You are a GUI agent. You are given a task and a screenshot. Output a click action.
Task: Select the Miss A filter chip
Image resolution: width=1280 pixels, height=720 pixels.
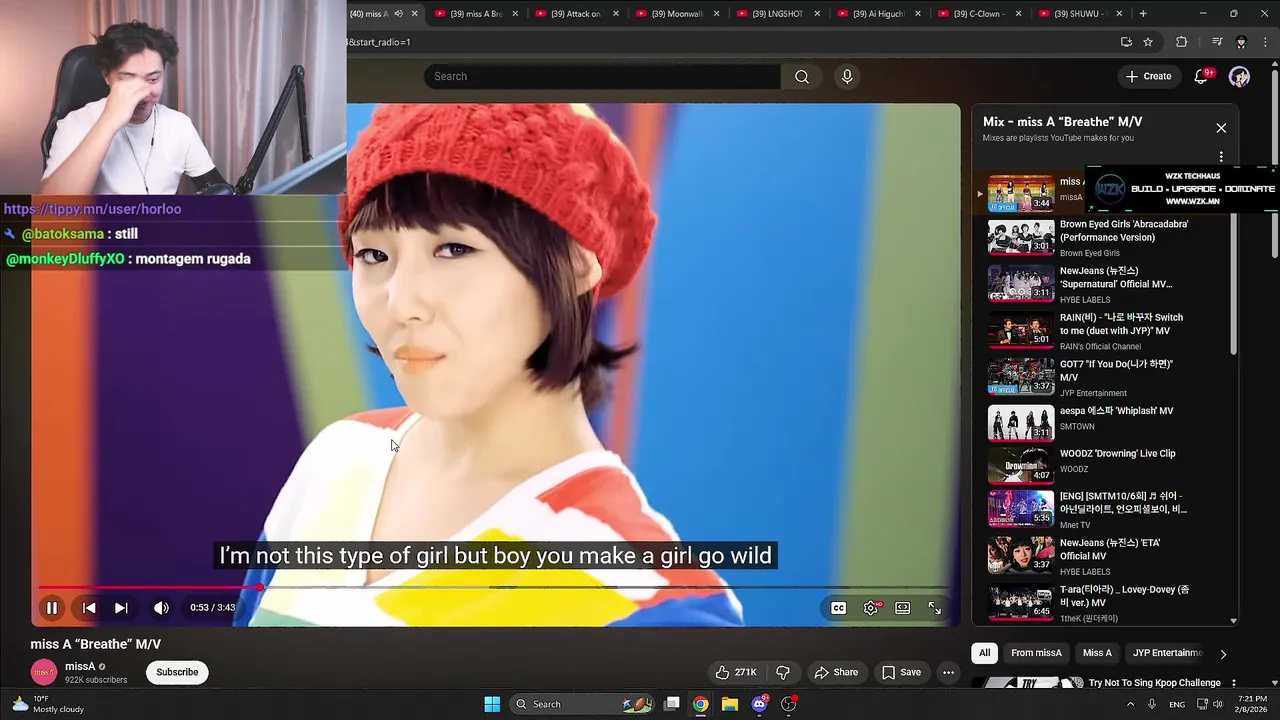tap(1097, 653)
